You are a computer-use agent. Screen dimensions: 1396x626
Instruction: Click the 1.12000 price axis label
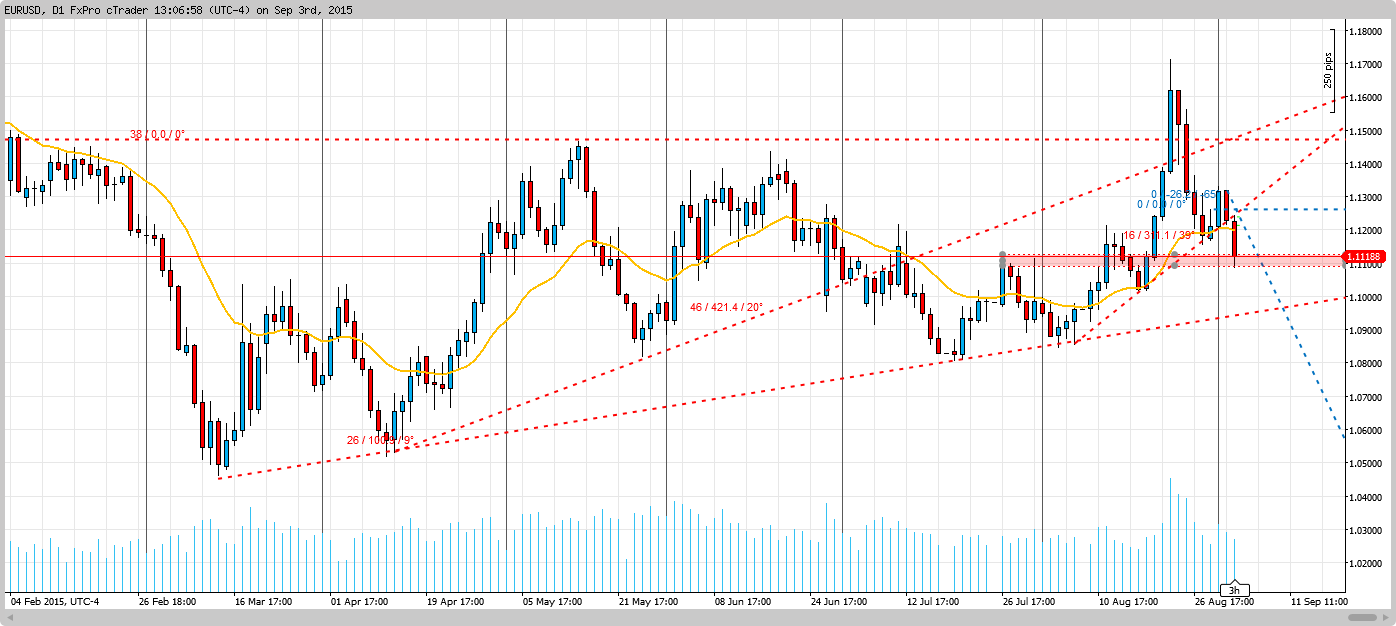click(1365, 231)
